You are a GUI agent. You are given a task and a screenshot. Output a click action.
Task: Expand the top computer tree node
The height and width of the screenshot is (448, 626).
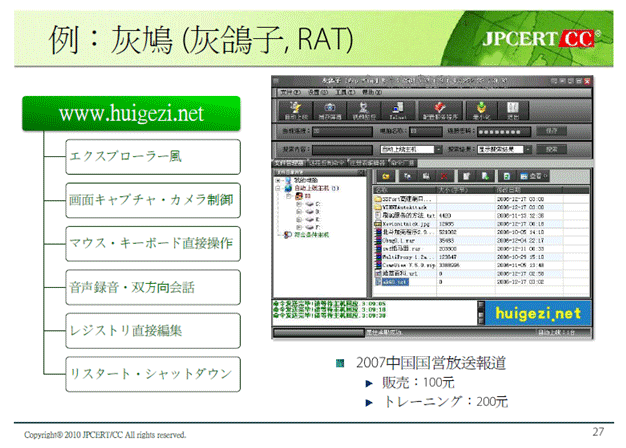click(x=278, y=180)
